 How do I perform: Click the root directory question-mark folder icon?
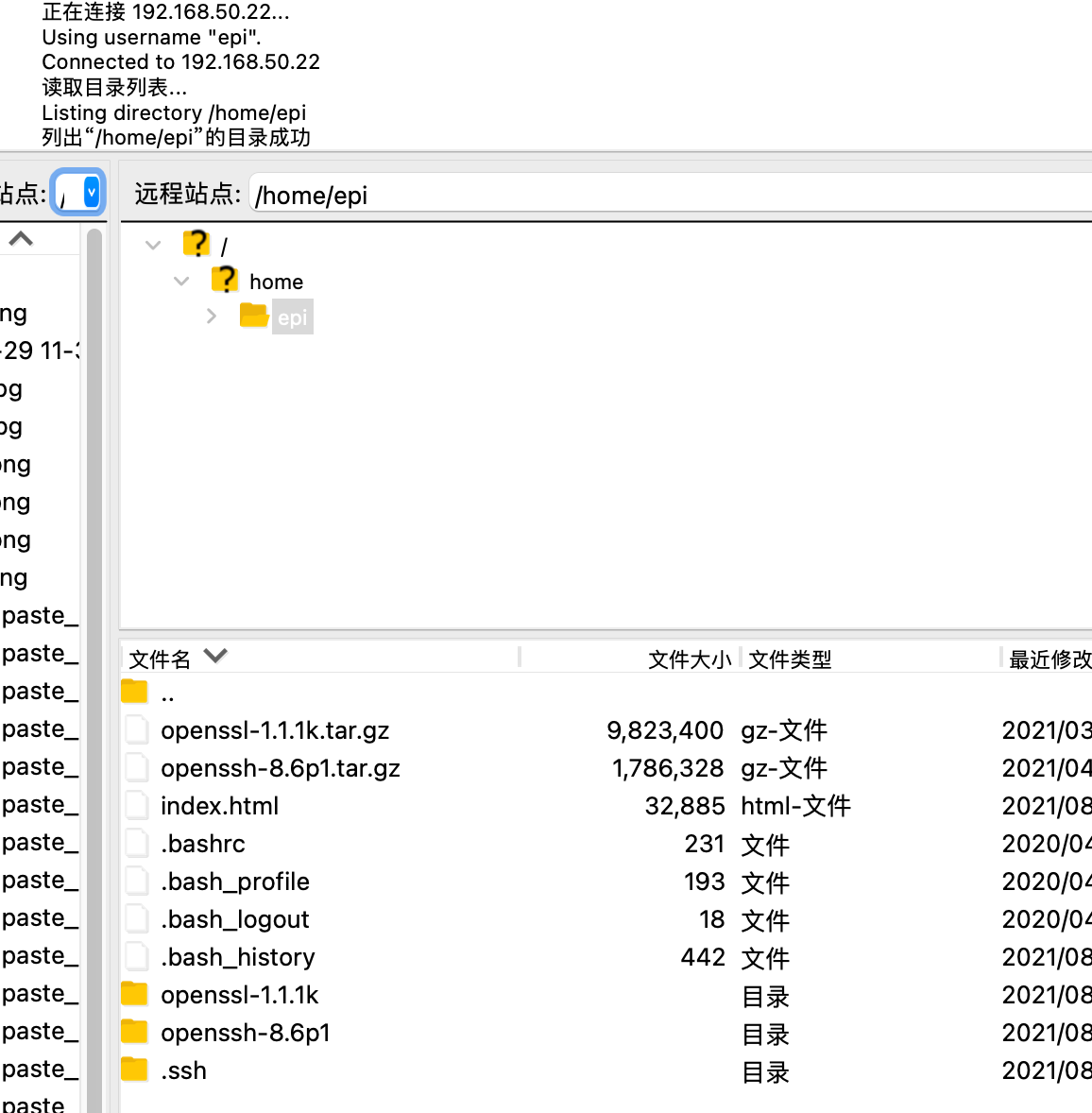pyautogui.click(x=196, y=245)
